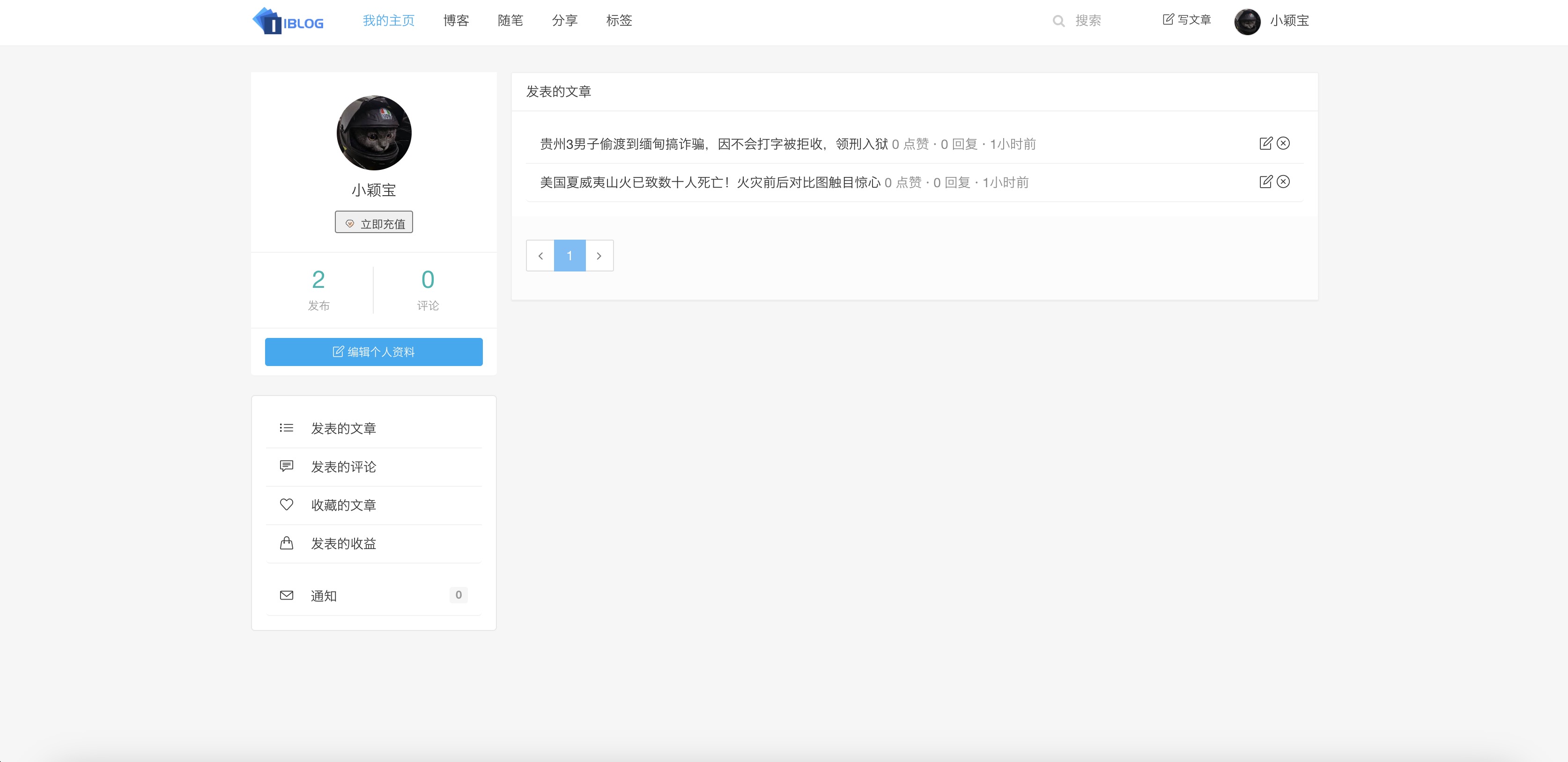Screen dimensions: 1568x762
Task: Switch to the 随笔 section
Action: click(510, 20)
